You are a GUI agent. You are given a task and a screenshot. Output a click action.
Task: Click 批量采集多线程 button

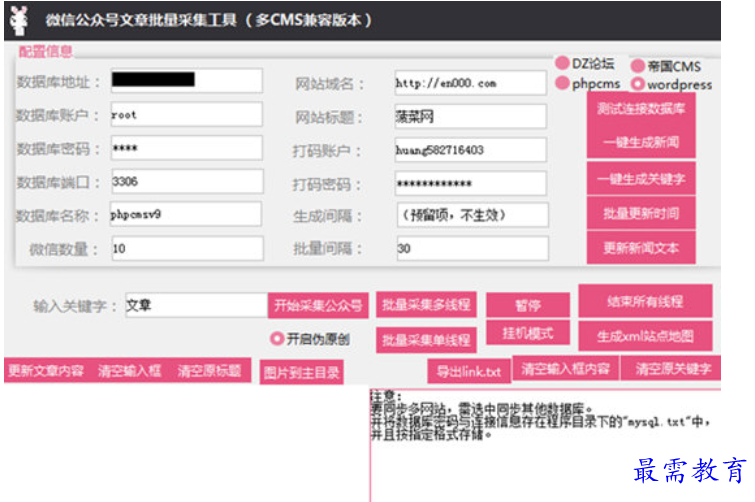click(426, 305)
